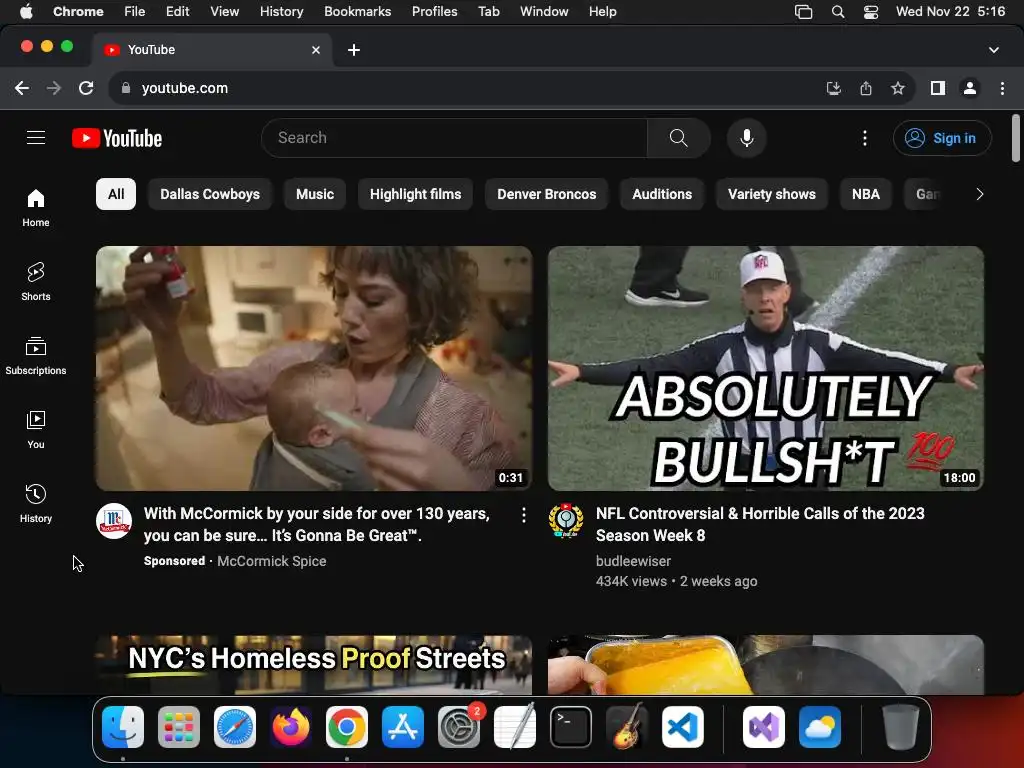Show more category chips with right arrow
1024x768 pixels.
pyautogui.click(x=980, y=194)
